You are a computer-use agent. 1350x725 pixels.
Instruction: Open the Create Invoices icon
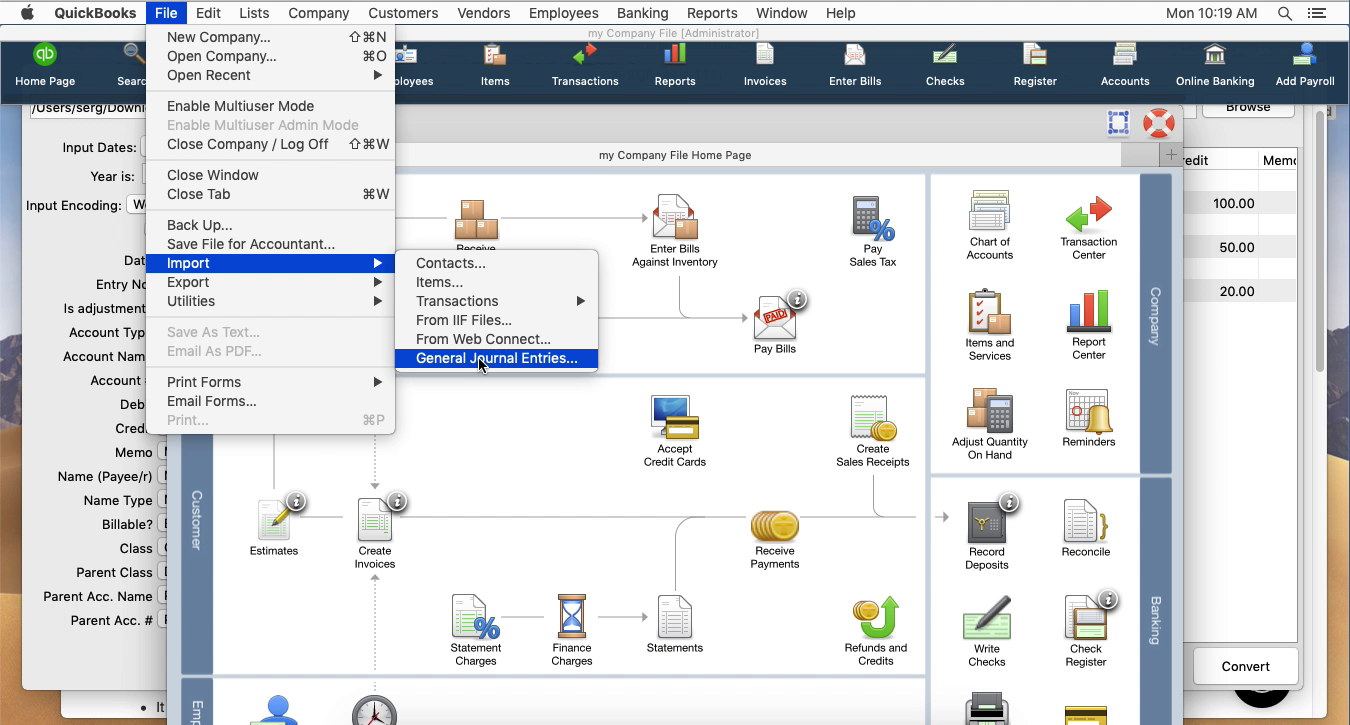[374, 521]
